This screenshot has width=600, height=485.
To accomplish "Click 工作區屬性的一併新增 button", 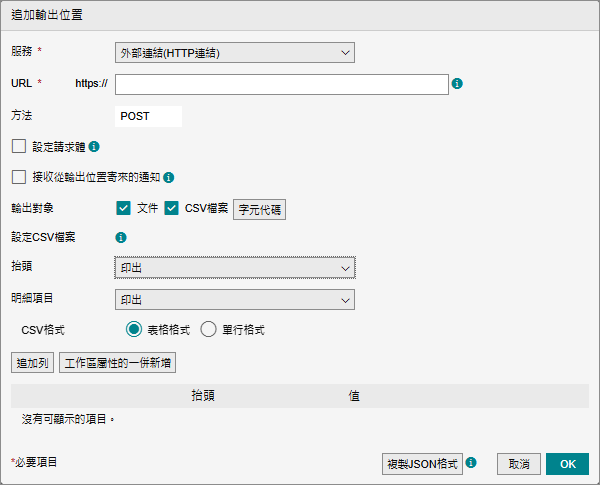I will coord(118,362).
